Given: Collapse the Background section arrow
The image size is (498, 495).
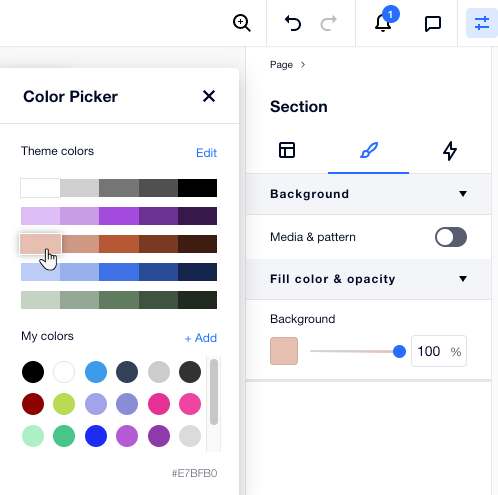Looking at the screenshot, I should pyautogui.click(x=463, y=194).
